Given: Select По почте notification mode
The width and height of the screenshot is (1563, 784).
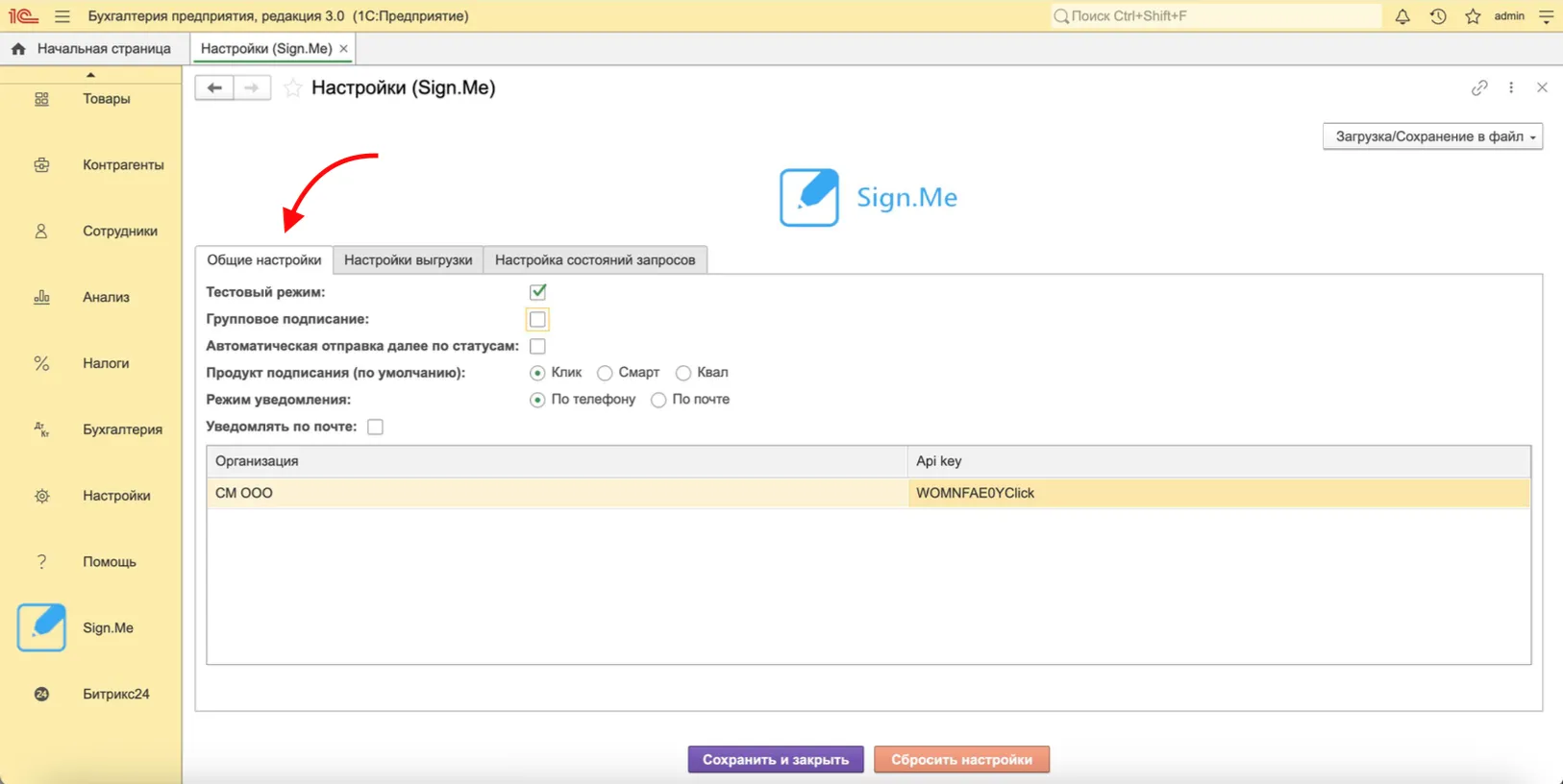Looking at the screenshot, I should 658,400.
